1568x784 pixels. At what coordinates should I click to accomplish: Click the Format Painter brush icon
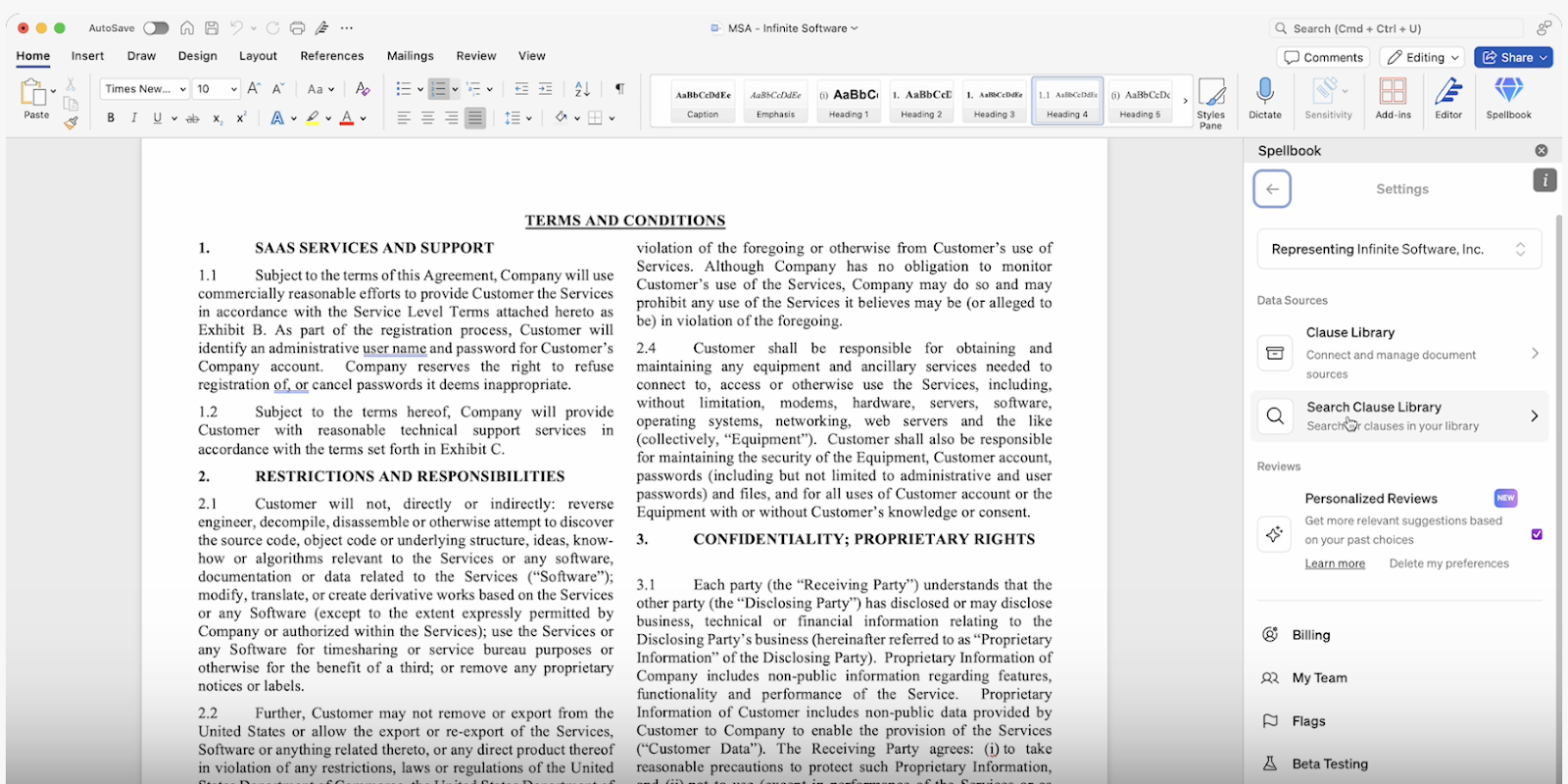pyautogui.click(x=71, y=122)
